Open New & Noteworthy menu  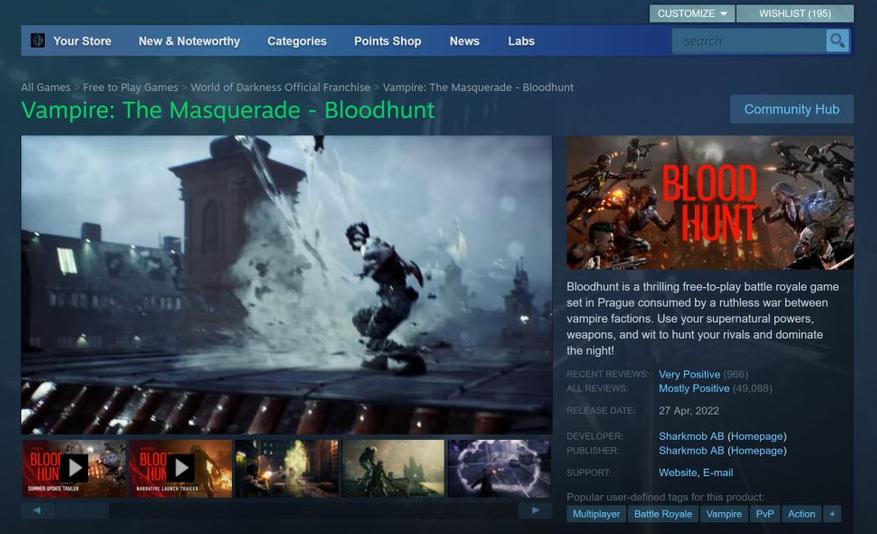point(189,41)
